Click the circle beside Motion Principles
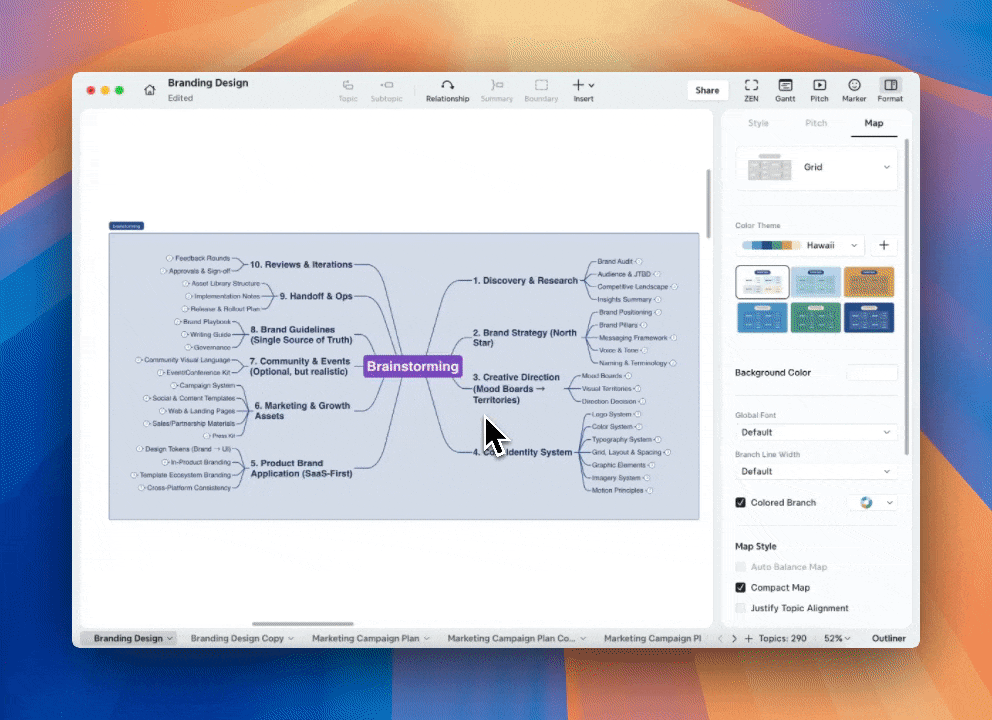The image size is (992, 720). [649, 490]
